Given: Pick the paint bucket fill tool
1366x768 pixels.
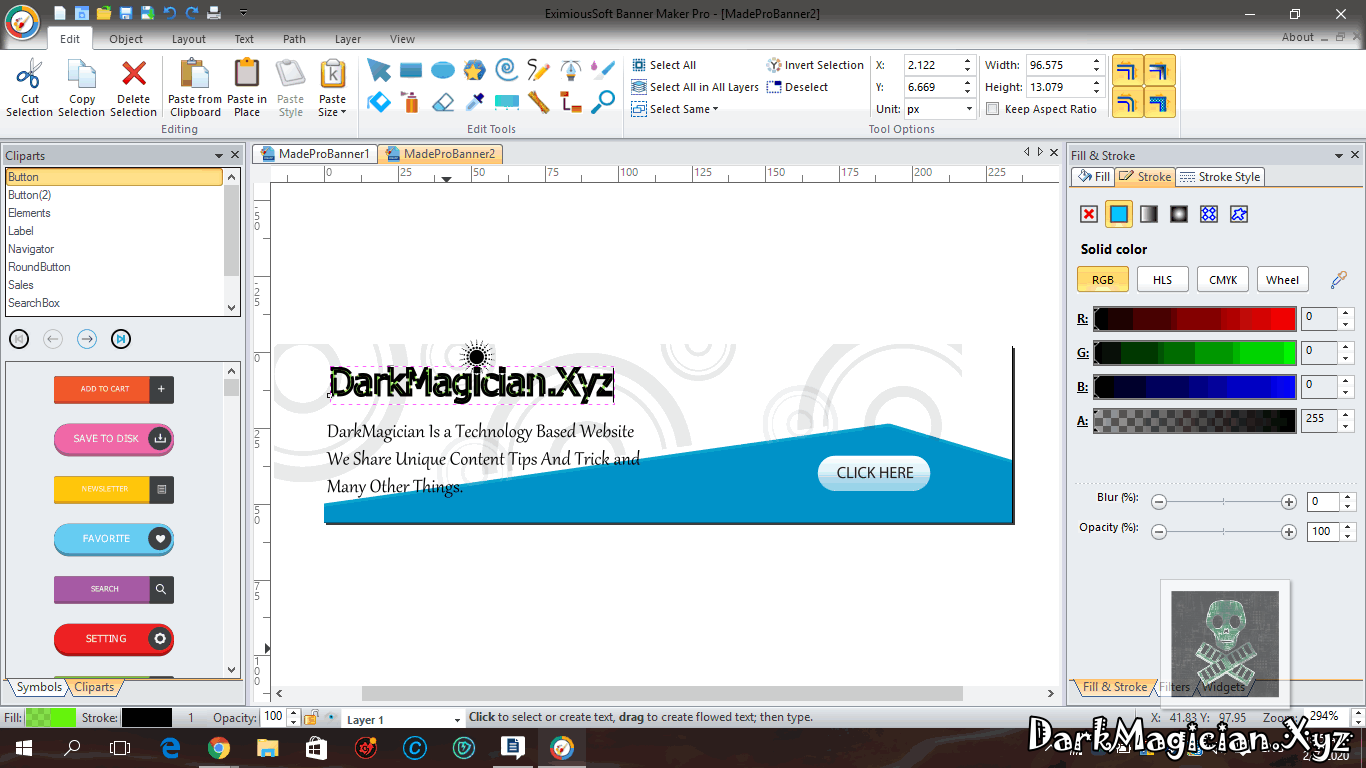Looking at the screenshot, I should pos(379,101).
